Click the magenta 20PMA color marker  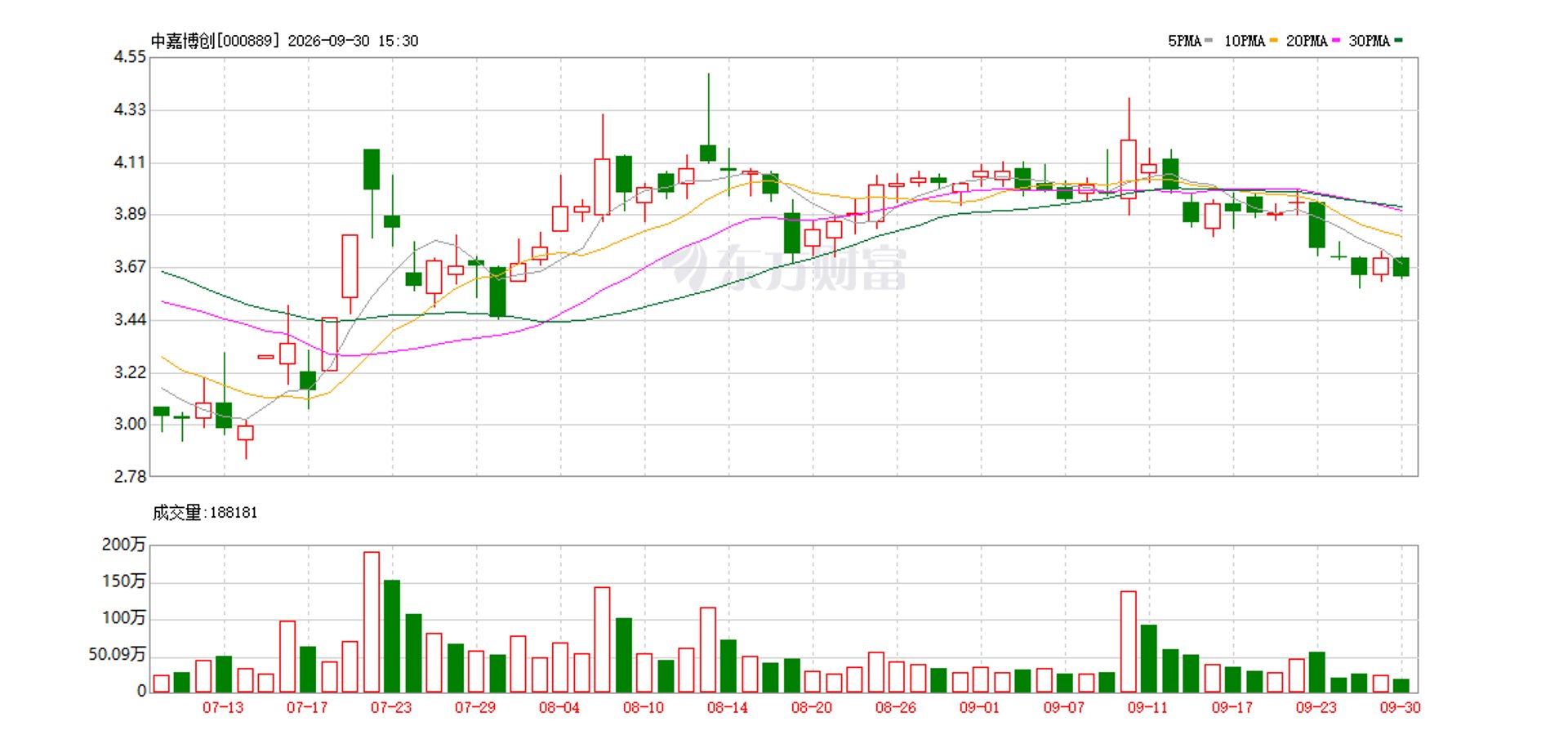(1336, 40)
